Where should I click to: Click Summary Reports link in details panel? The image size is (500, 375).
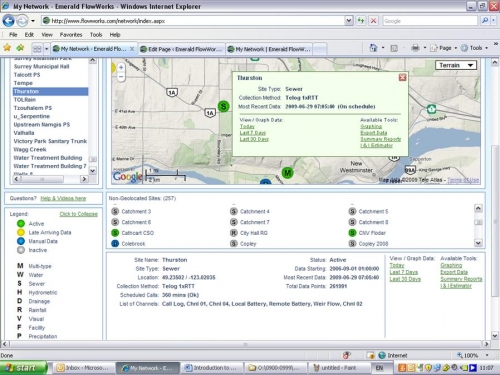coord(461,279)
